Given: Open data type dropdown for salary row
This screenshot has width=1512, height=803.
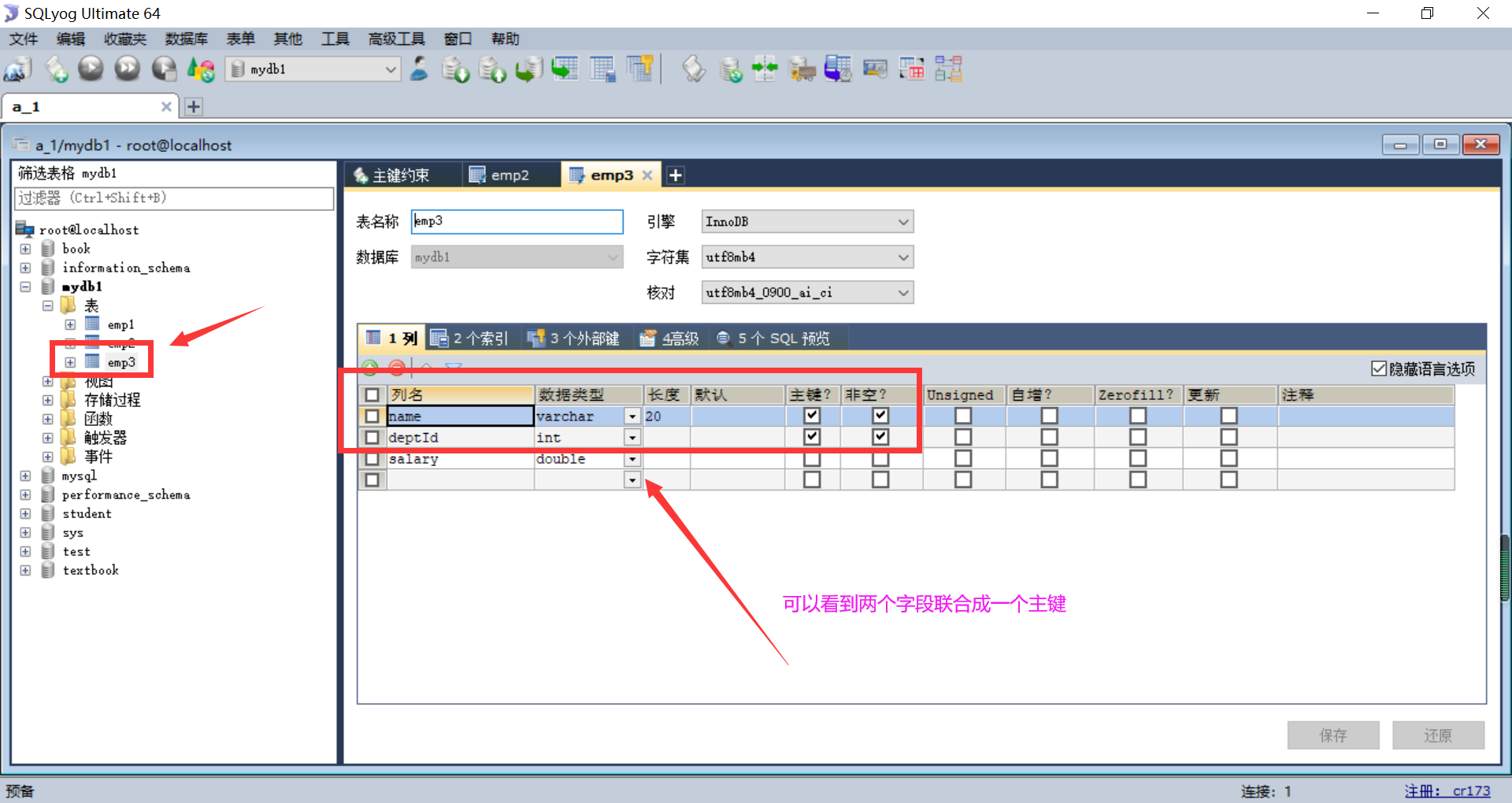Looking at the screenshot, I should coord(632,459).
